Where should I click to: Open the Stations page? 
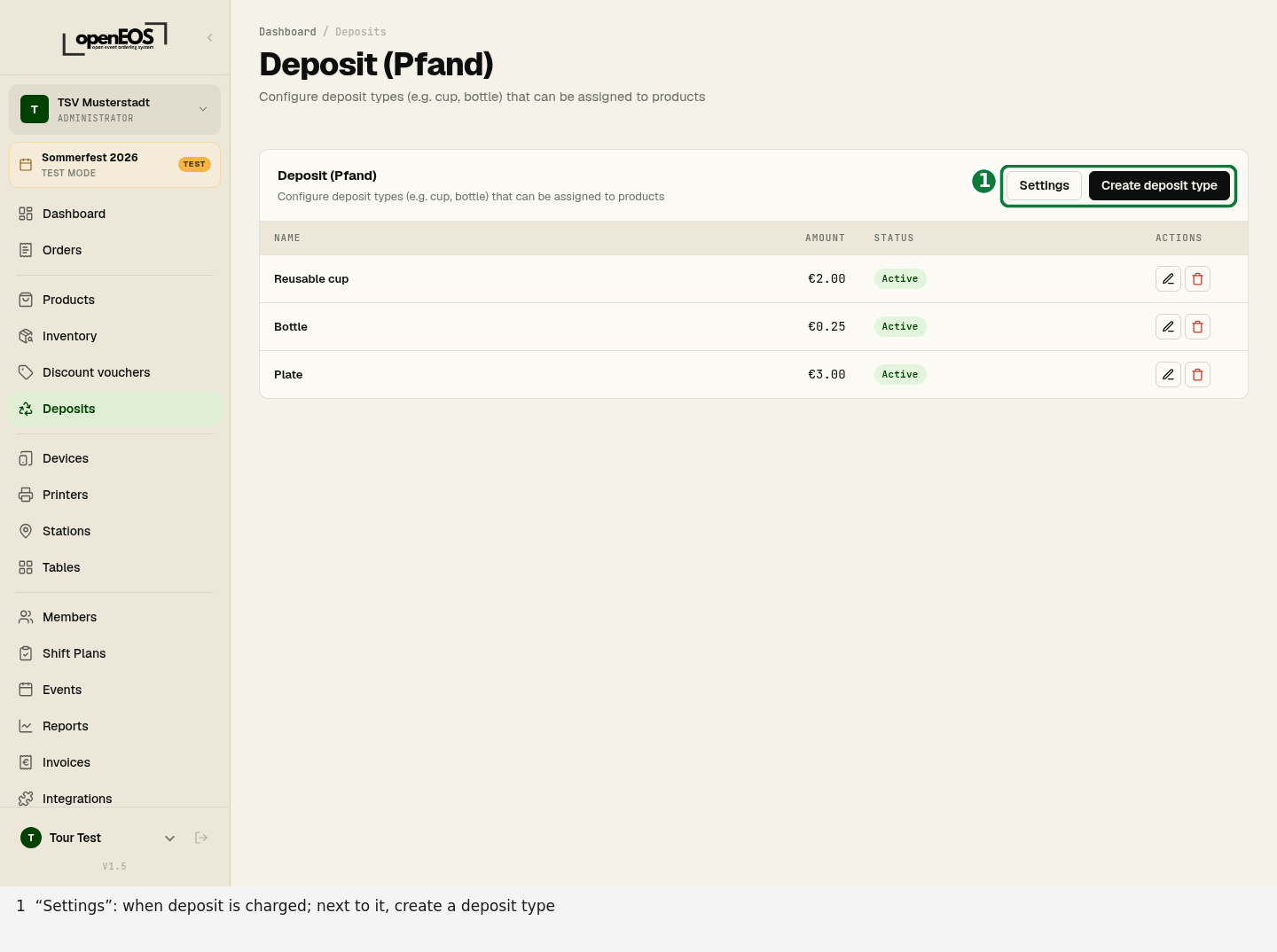114,531
